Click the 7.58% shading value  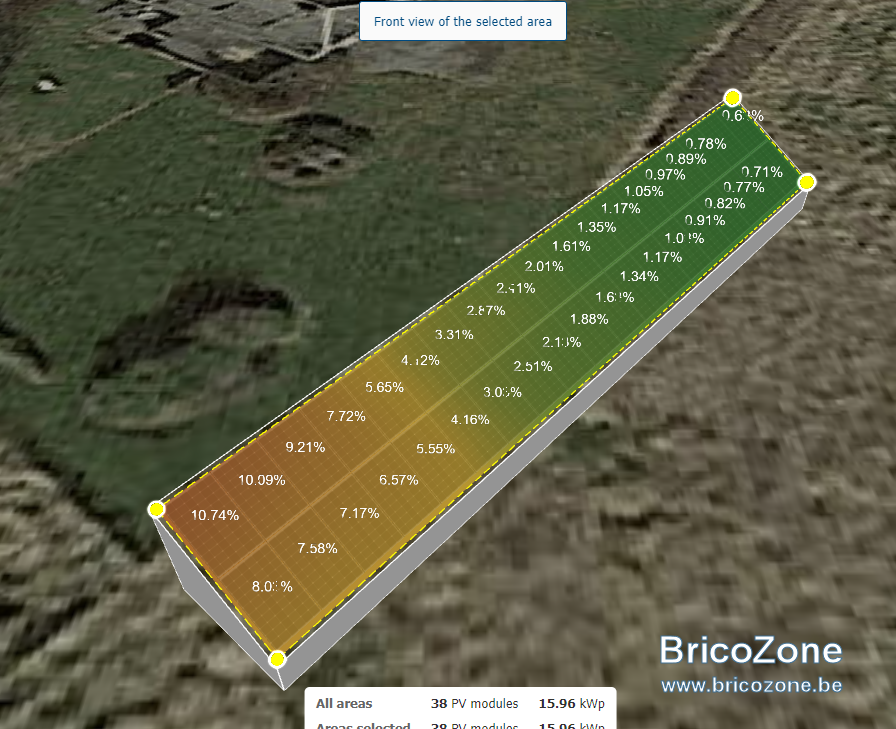[318, 548]
